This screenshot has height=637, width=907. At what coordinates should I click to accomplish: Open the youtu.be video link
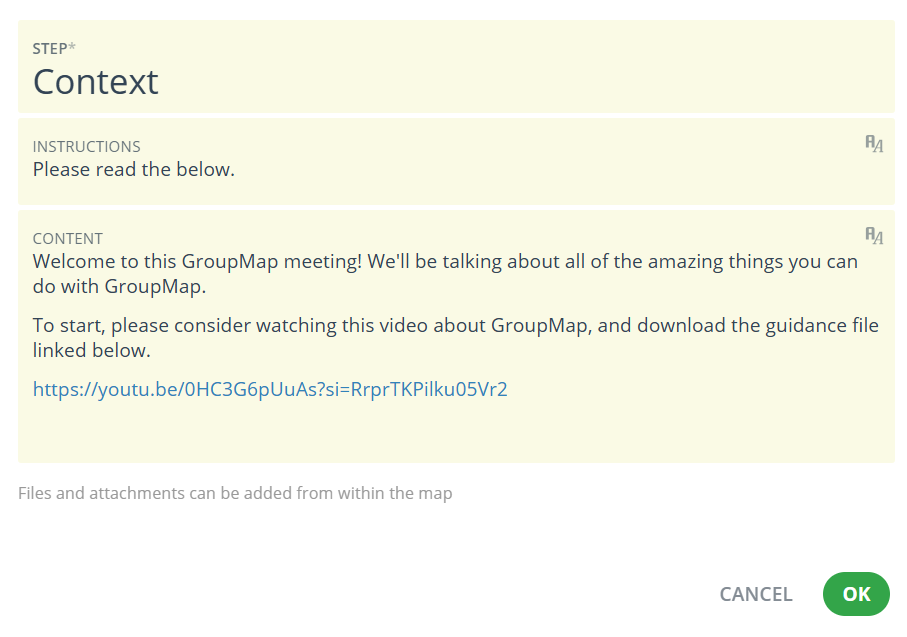270,389
